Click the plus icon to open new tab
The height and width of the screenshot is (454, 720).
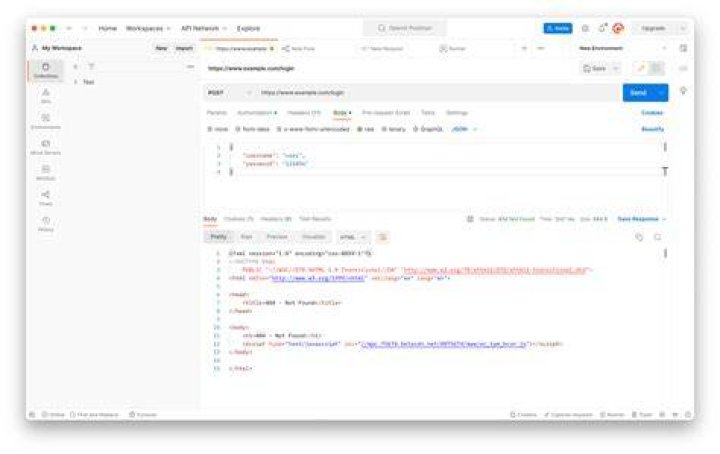tap(524, 48)
